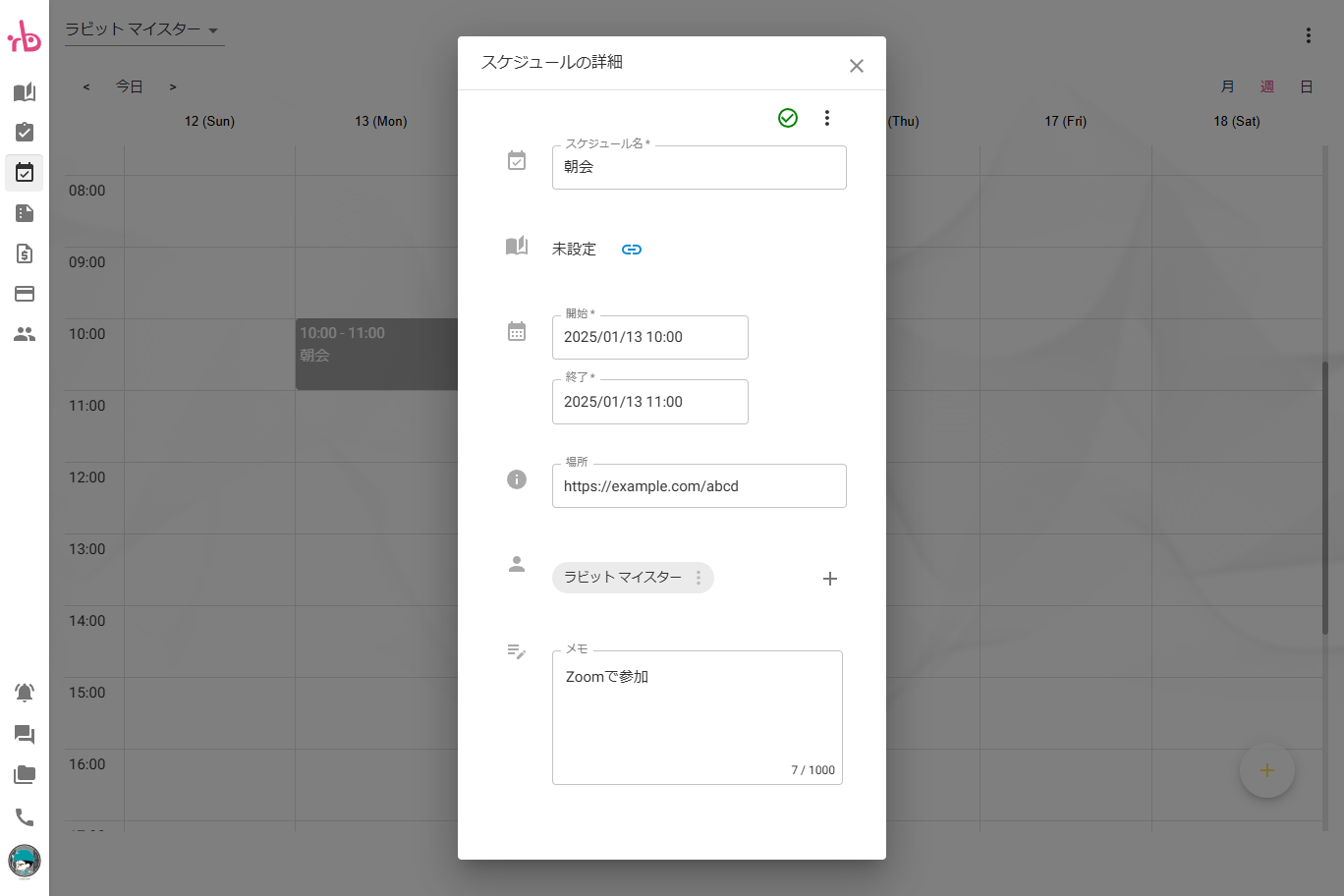
Task: Open the notifications bell in sidebar
Action: tap(25, 693)
